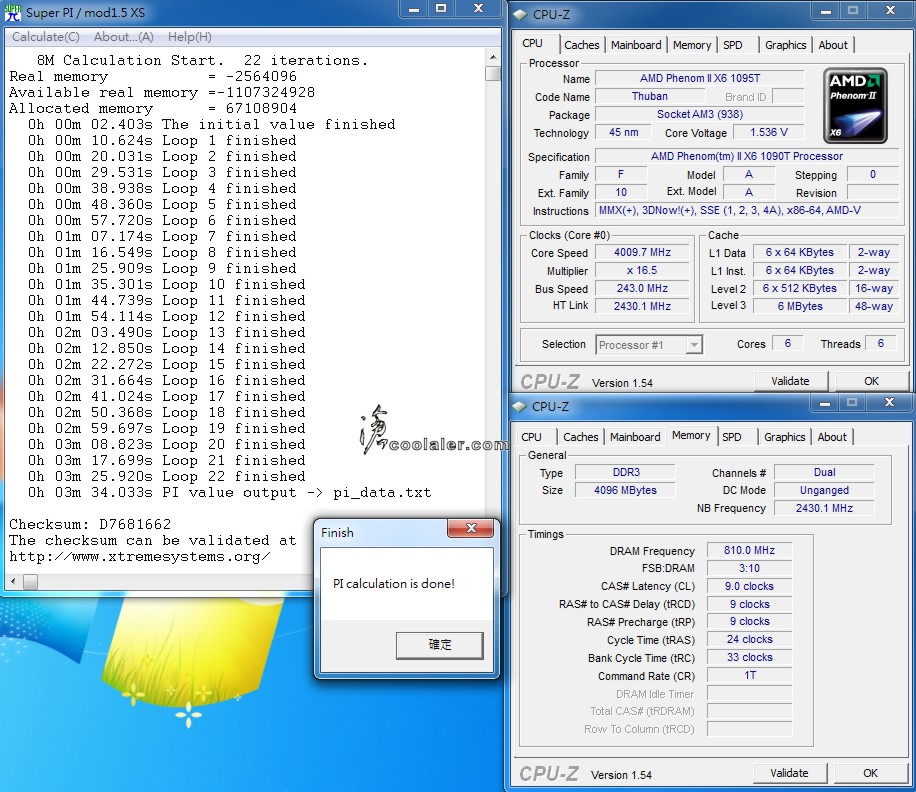Screen dimensions: 916x792
Task: Click OK in the upper CPU-Z window
Action: [x=871, y=381]
